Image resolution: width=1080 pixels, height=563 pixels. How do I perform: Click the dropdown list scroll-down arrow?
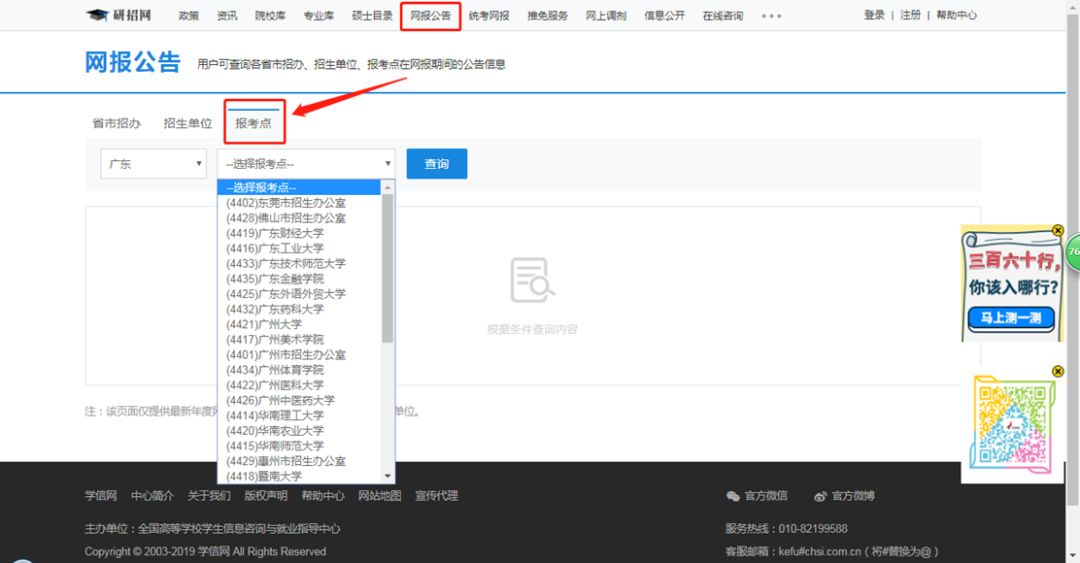[388, 476]
